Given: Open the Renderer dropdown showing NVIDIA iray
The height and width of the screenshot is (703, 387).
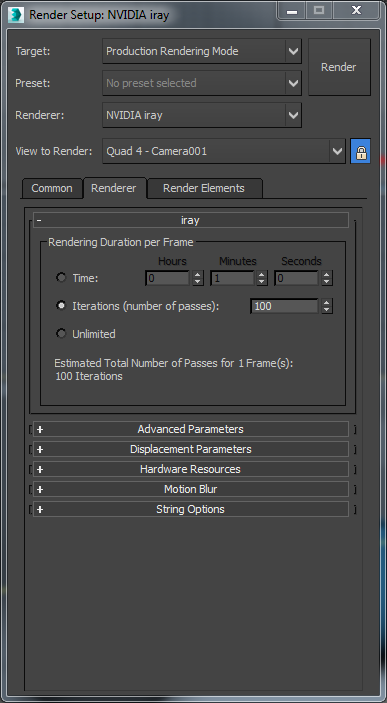Looking at the screenshot, I should [202, 115].
